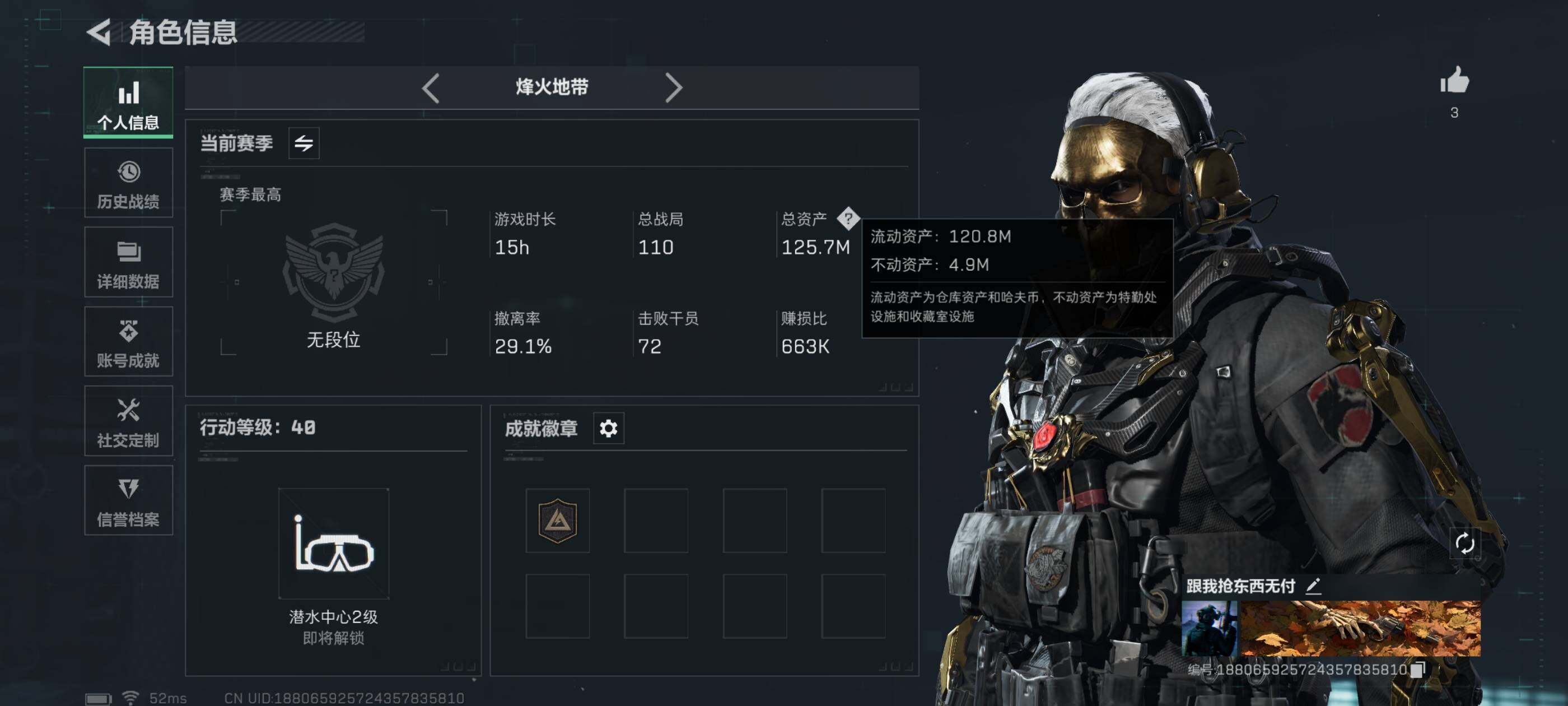Image resolution: width=1568 pixels, height=706 pixels.
Task: Click the back arrow beside 角色信息
Action: 99,32
